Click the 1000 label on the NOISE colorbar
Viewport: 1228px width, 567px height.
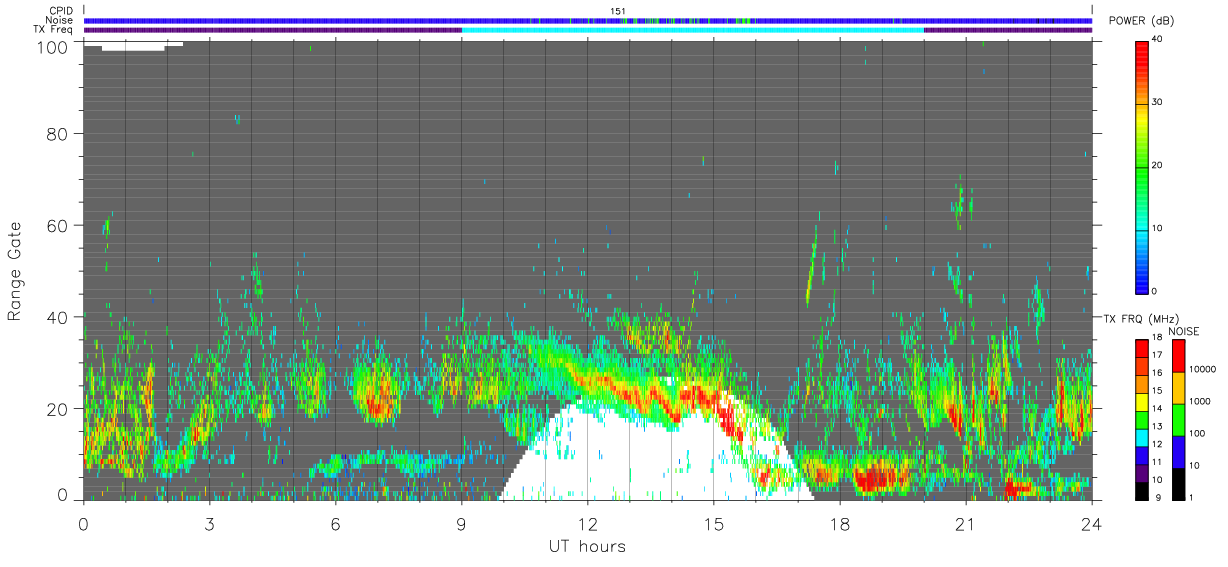1201,401
